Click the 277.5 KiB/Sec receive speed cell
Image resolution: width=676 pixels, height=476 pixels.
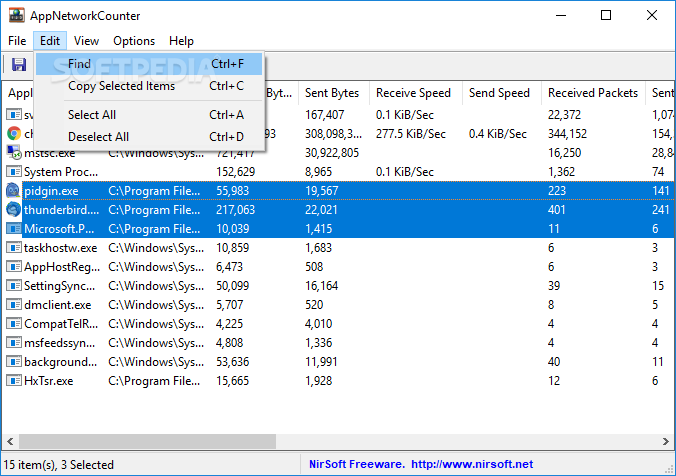click(x=410, y=134)
